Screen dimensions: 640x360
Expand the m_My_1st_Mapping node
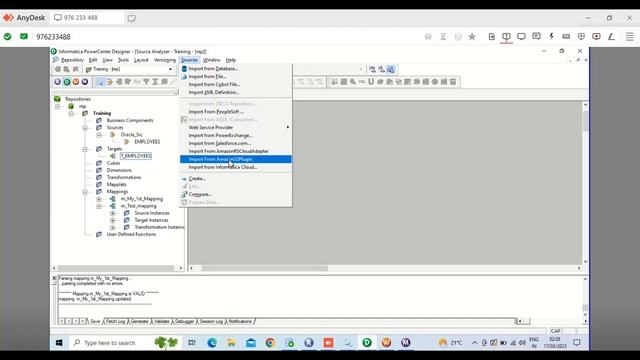tap(99, 199)
